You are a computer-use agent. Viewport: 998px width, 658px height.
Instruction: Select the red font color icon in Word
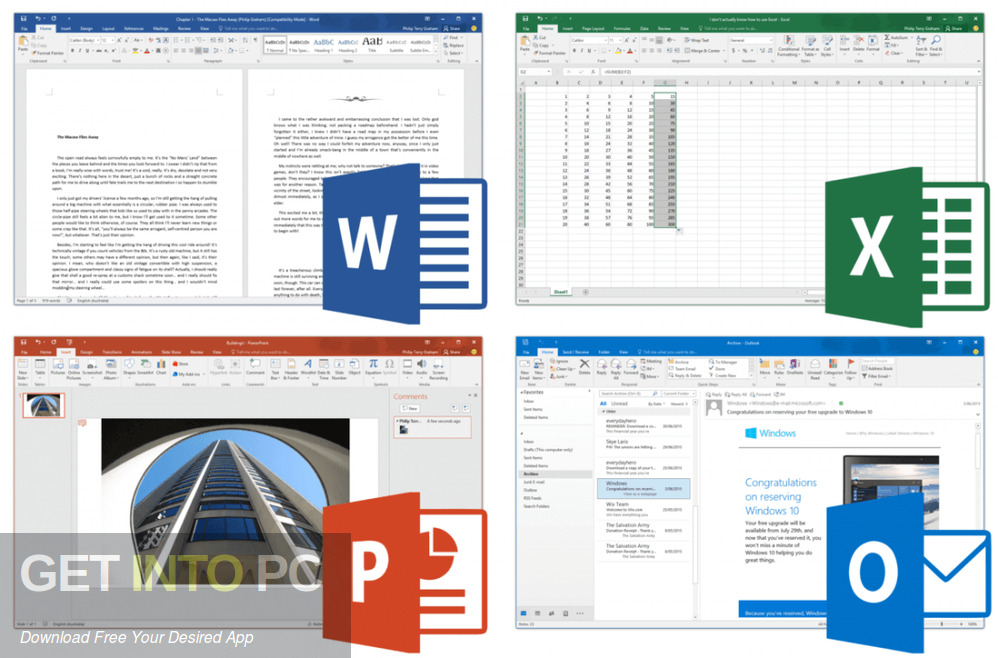tap(147, 50)
